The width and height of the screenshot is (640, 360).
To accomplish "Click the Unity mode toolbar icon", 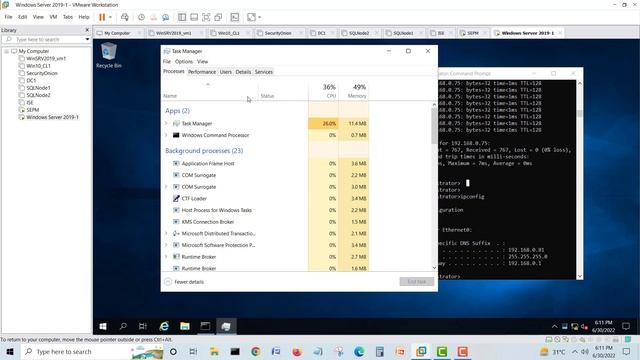I will tap(218, 17).
